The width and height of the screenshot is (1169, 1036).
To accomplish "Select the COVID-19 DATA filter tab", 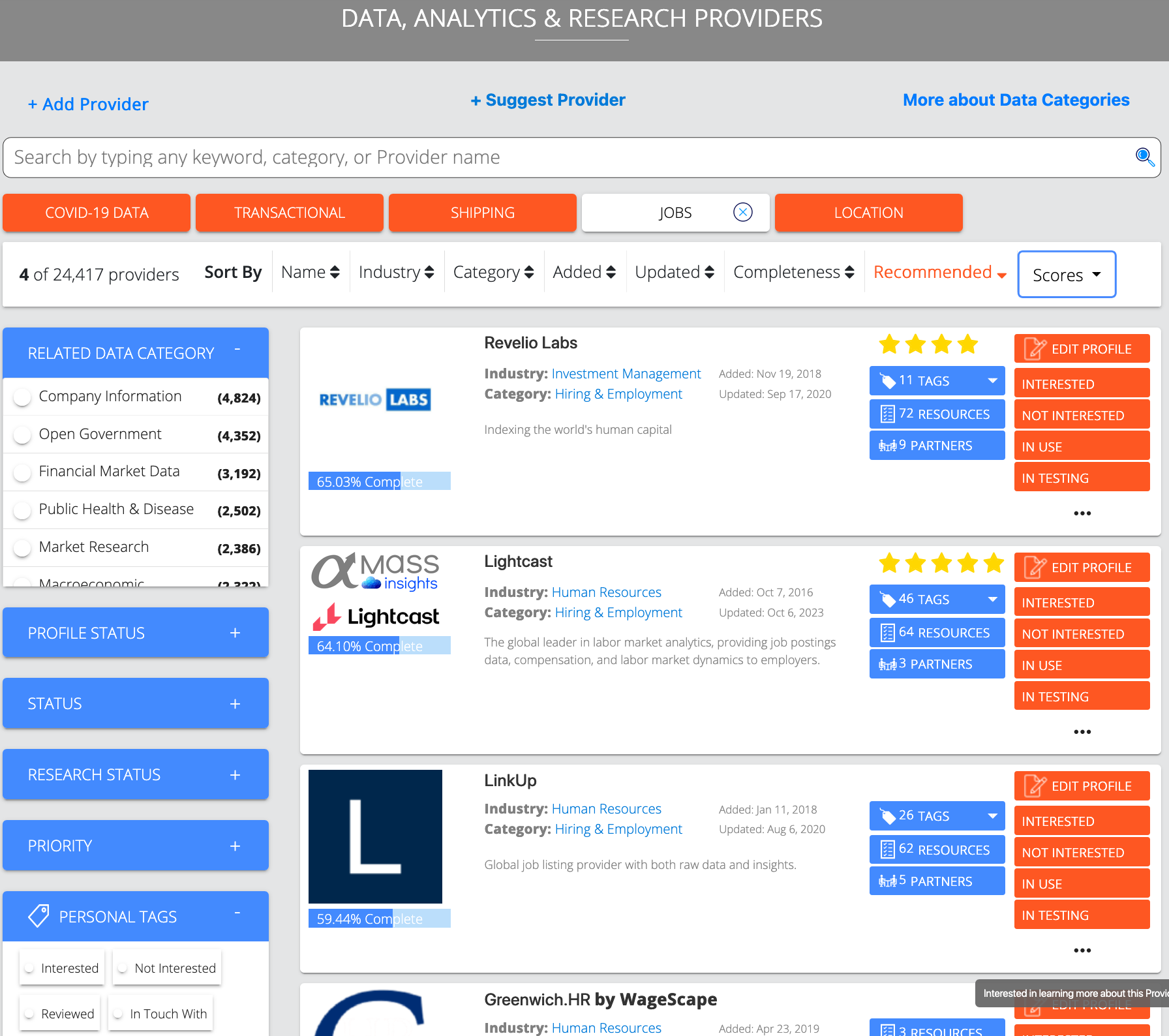I will pyautogui.click(x=97, y=213).
